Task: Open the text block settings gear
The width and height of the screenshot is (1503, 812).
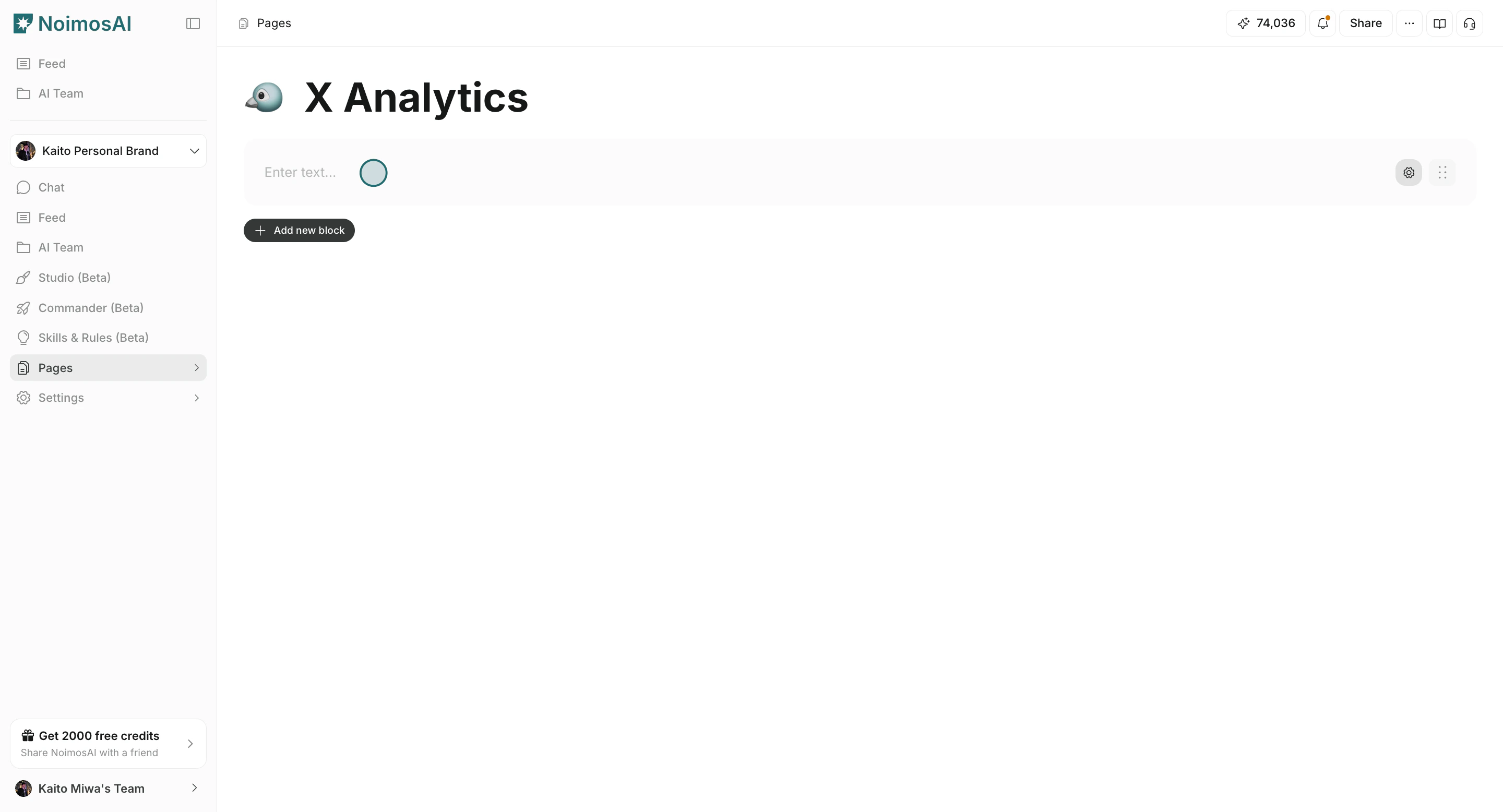Action: (x=1409, y=172)
